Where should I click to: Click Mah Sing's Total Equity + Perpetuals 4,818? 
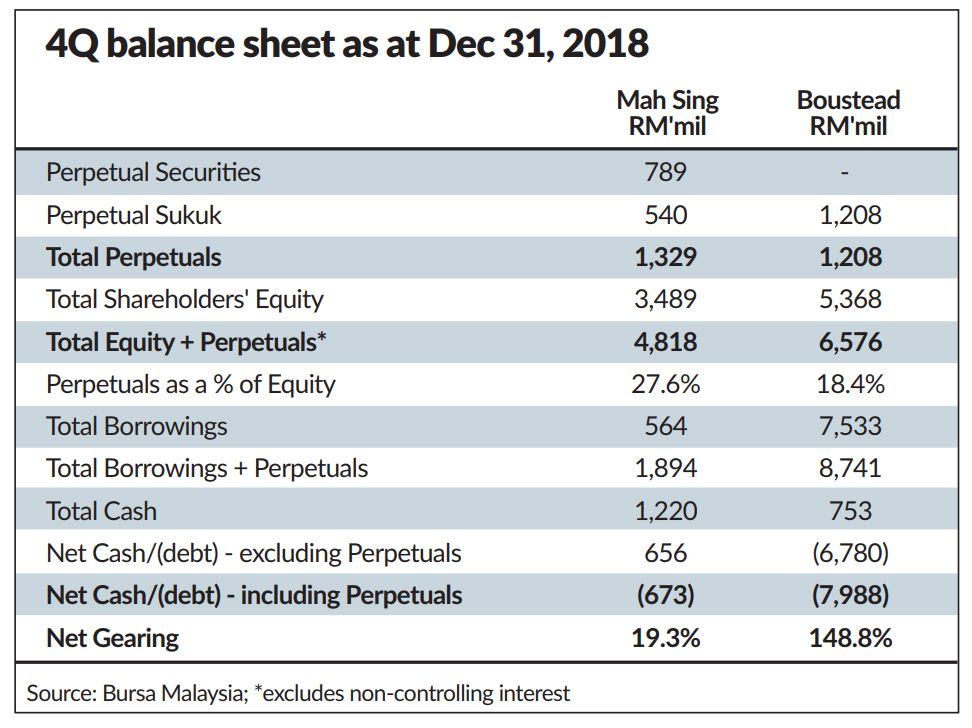pos(666,342)
